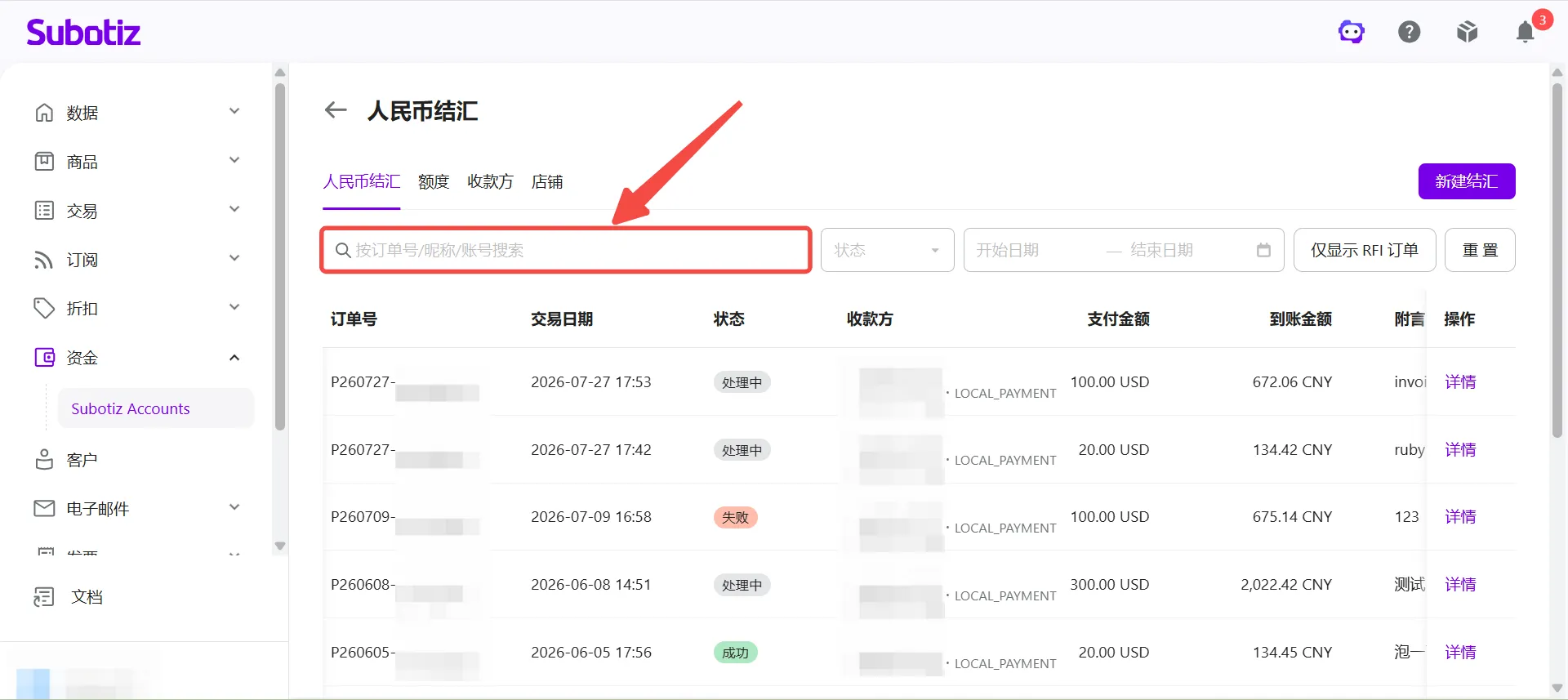1568x700 pixels.
Task: Focus the order number search field
Action: coord(565,250)
